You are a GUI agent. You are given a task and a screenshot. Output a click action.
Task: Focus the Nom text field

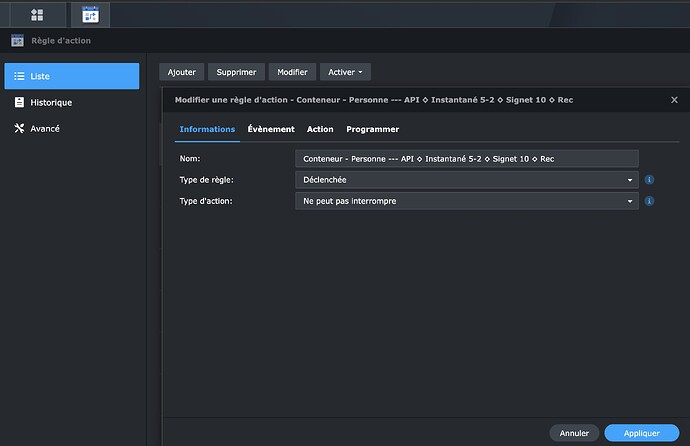(x=467, y=158)
